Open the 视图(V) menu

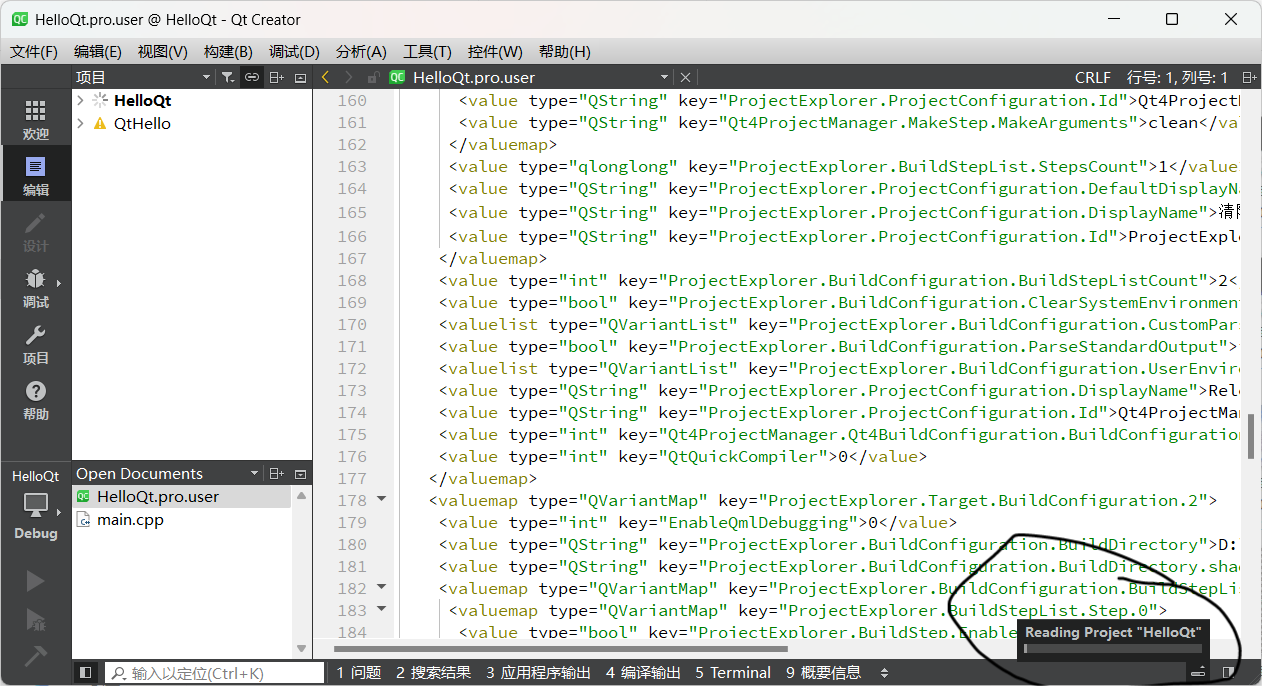[163, 51]
